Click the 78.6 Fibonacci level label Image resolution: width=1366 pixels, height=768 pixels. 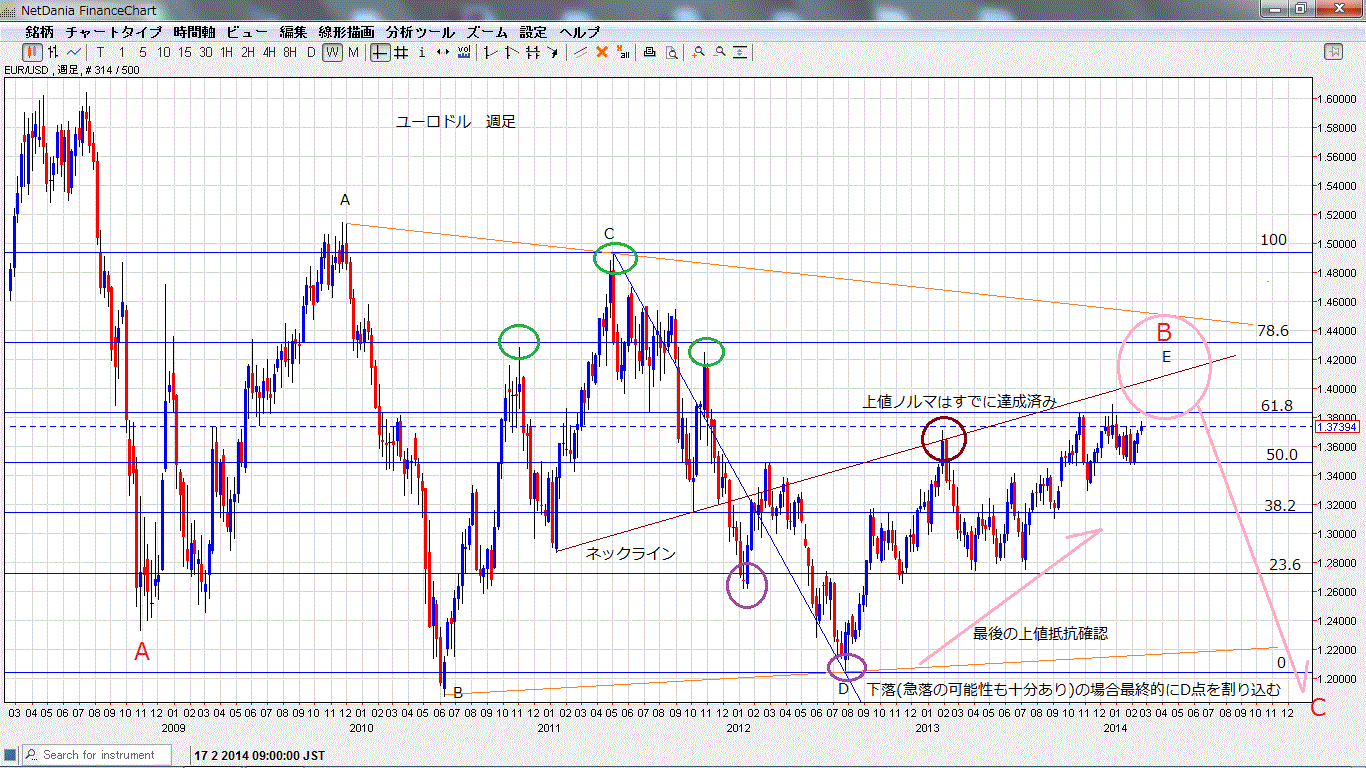click(1273, 330)
